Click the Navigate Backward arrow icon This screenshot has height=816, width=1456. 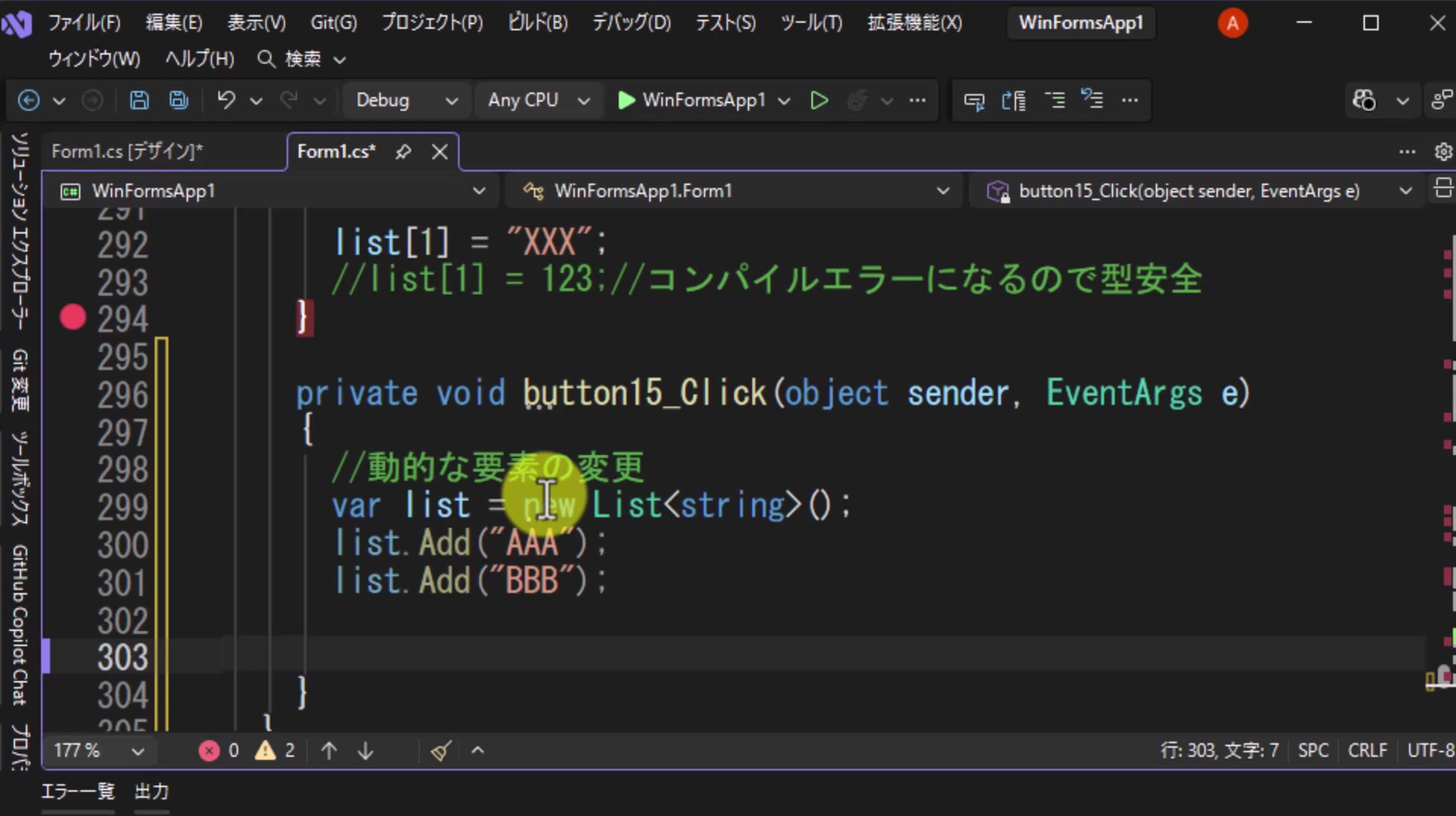29,100
